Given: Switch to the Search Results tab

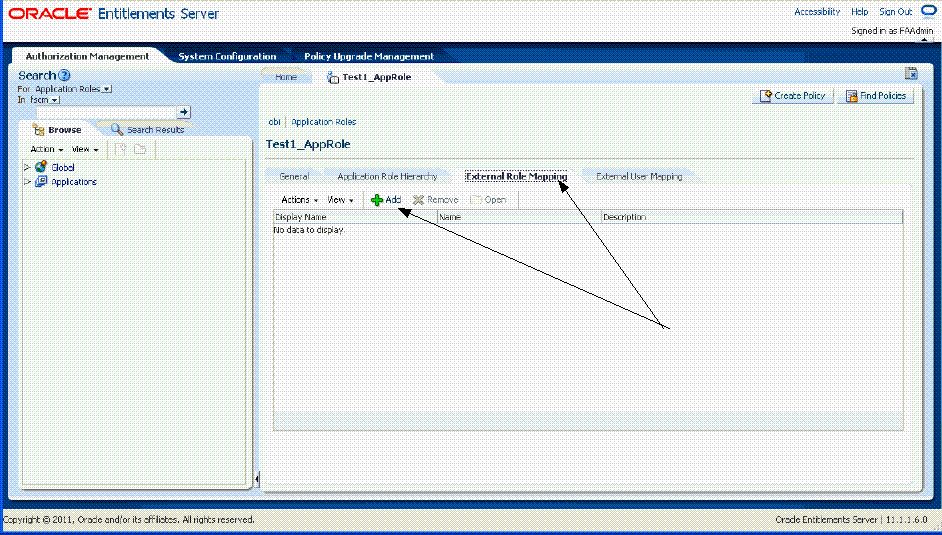Looking at the screenshot, I should point(156,130).
